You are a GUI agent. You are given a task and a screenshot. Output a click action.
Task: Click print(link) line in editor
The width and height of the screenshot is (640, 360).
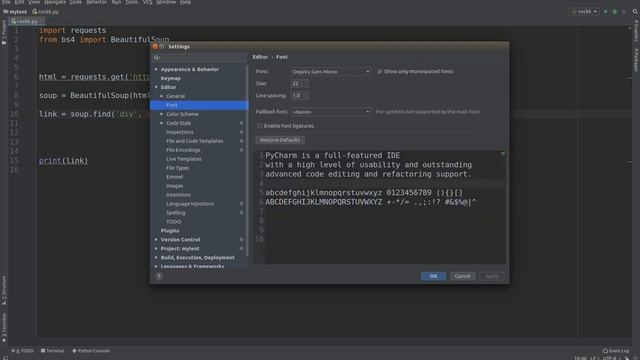pyautogui.click(x=63, y=161)
